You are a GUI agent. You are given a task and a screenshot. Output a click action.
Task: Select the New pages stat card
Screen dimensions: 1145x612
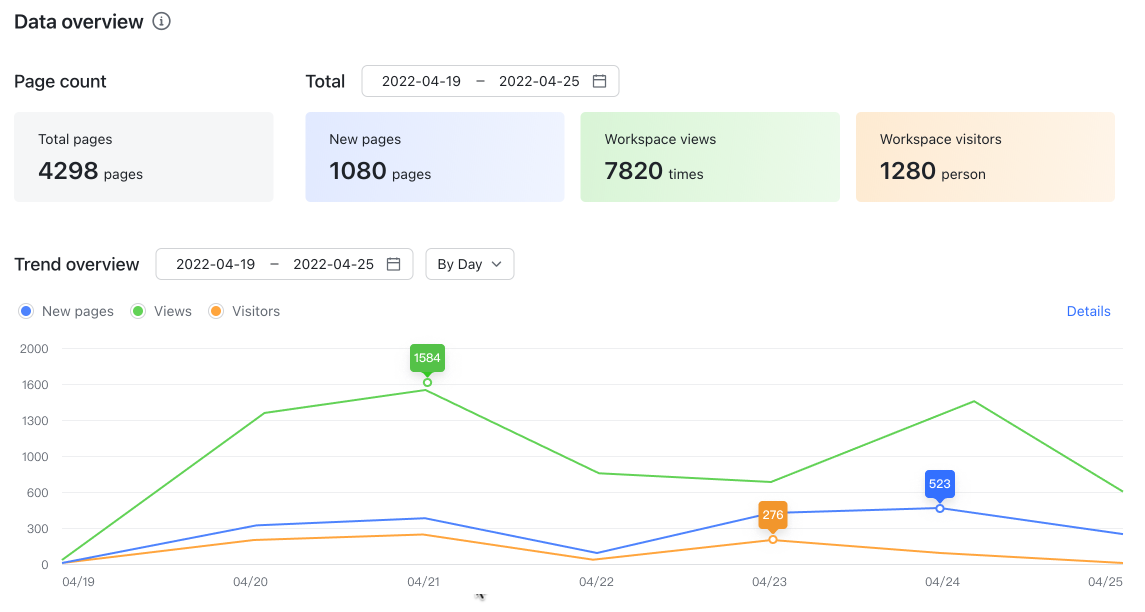(x=434, y=157)
